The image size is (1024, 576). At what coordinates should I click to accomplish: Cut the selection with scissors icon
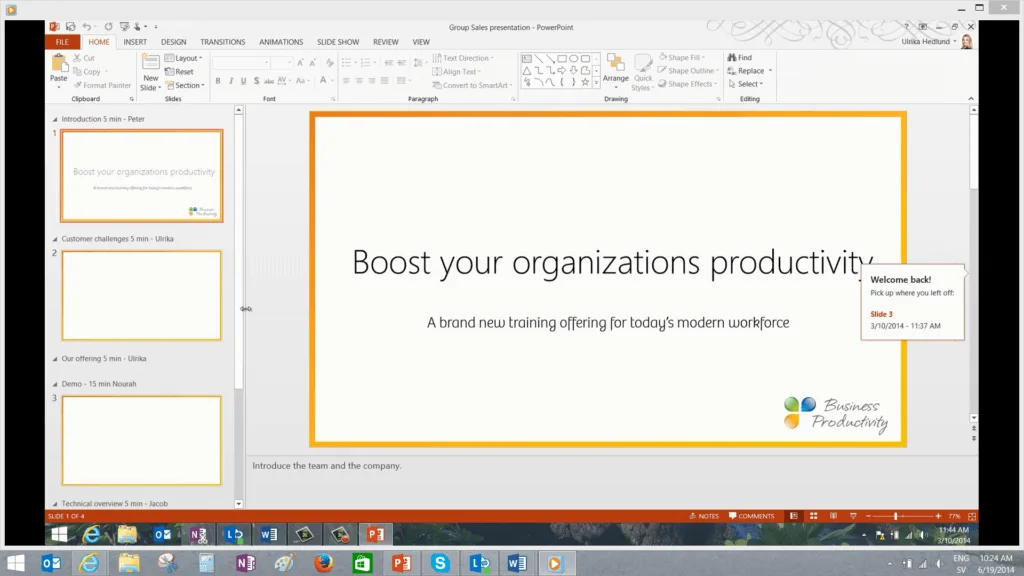tap(84, 58)
